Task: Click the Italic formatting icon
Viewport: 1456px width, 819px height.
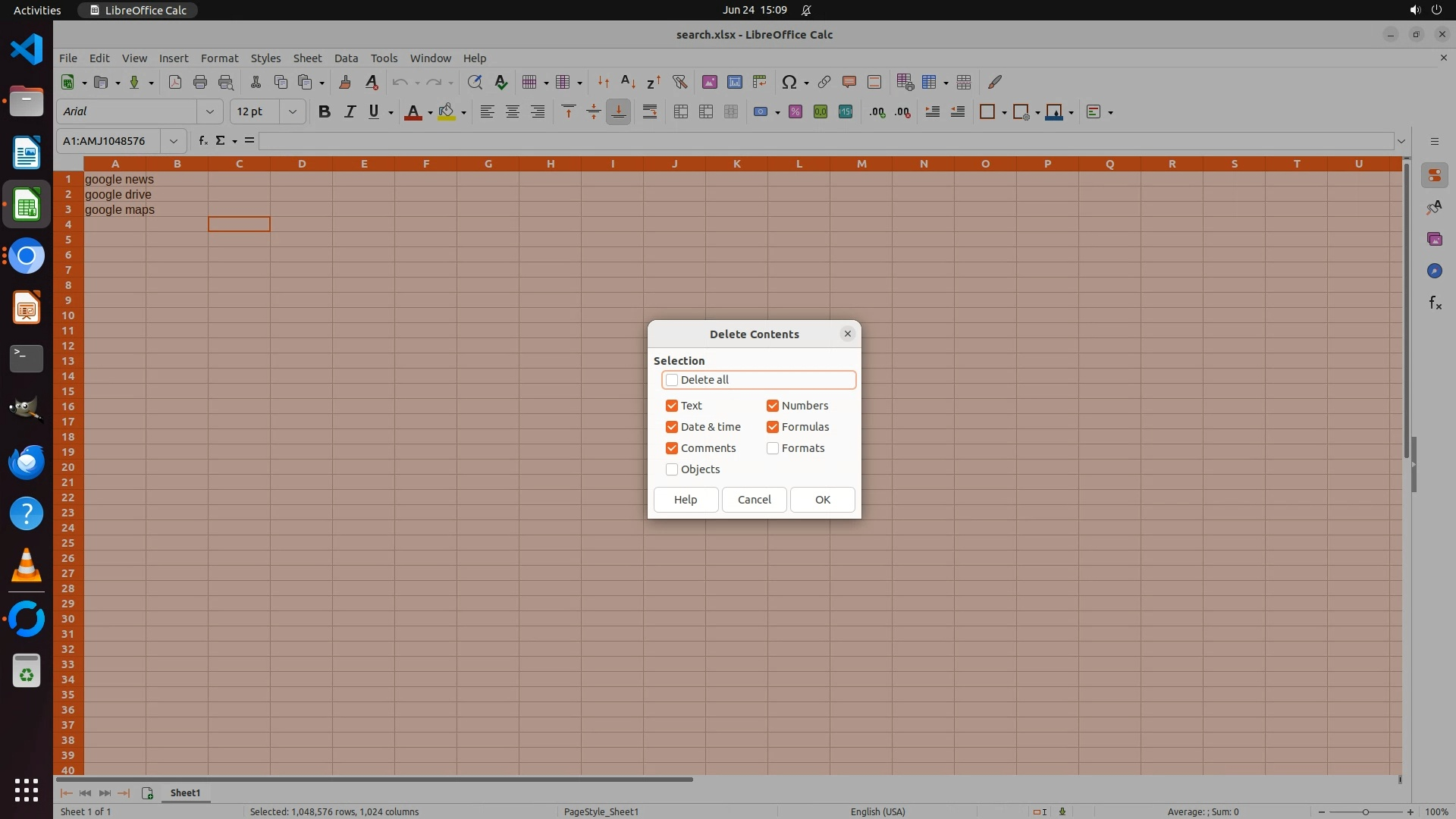Action: (x=350, y=111)
